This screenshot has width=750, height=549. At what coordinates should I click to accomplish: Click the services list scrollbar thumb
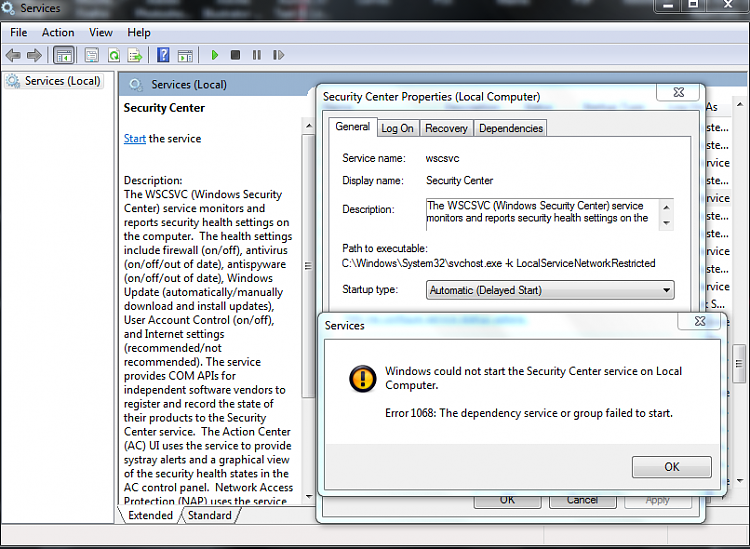coord(739,363)
